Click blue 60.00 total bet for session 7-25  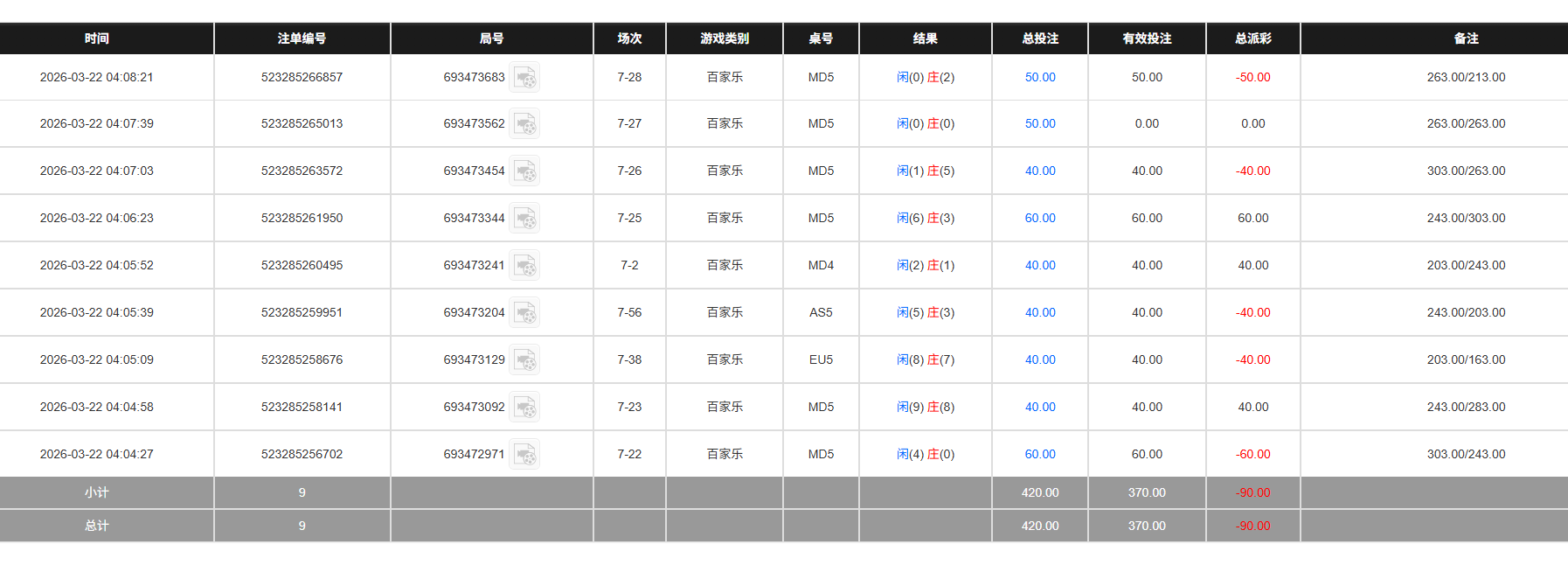tap(1039, 218)
